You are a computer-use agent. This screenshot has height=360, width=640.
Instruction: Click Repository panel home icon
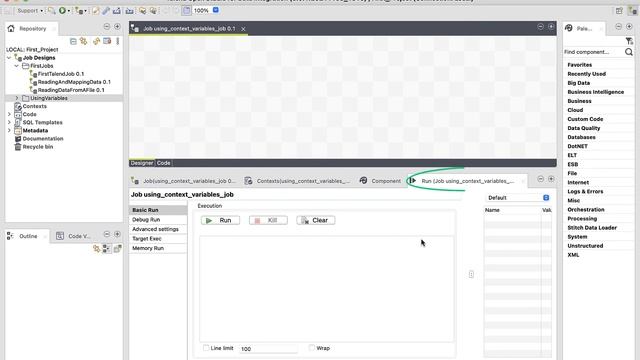[x=11, y=28]
